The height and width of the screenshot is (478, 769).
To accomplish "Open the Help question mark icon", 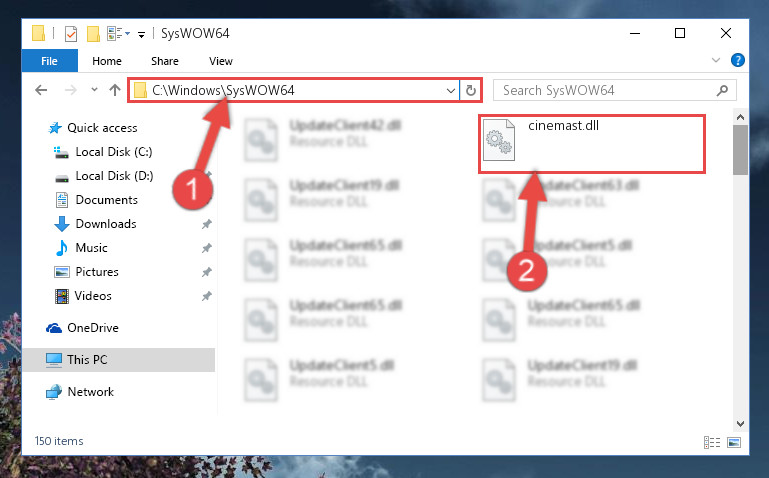I will [x=738, y=60].
